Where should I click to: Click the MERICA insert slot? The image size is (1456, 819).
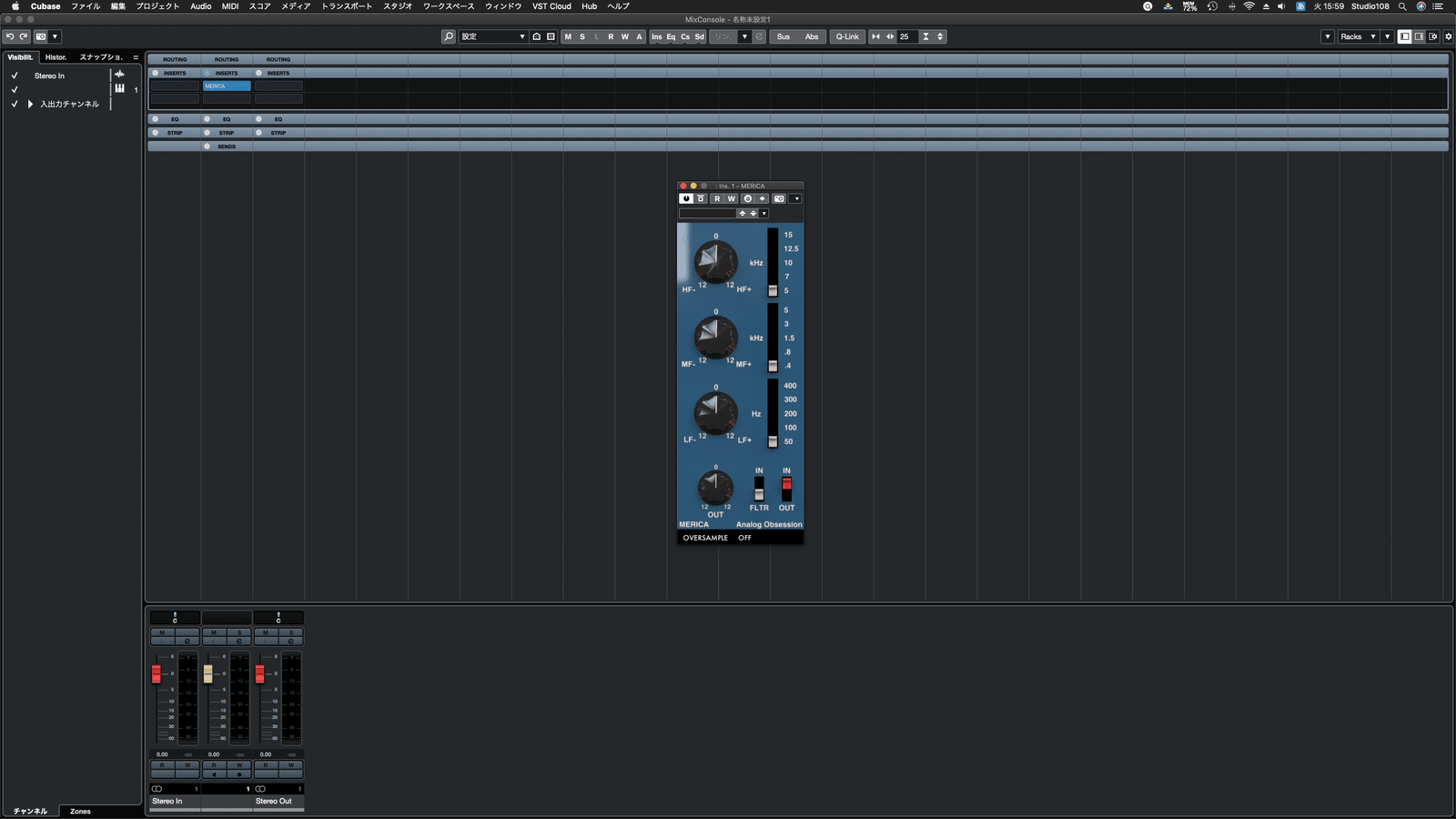[x=227, y=86]
